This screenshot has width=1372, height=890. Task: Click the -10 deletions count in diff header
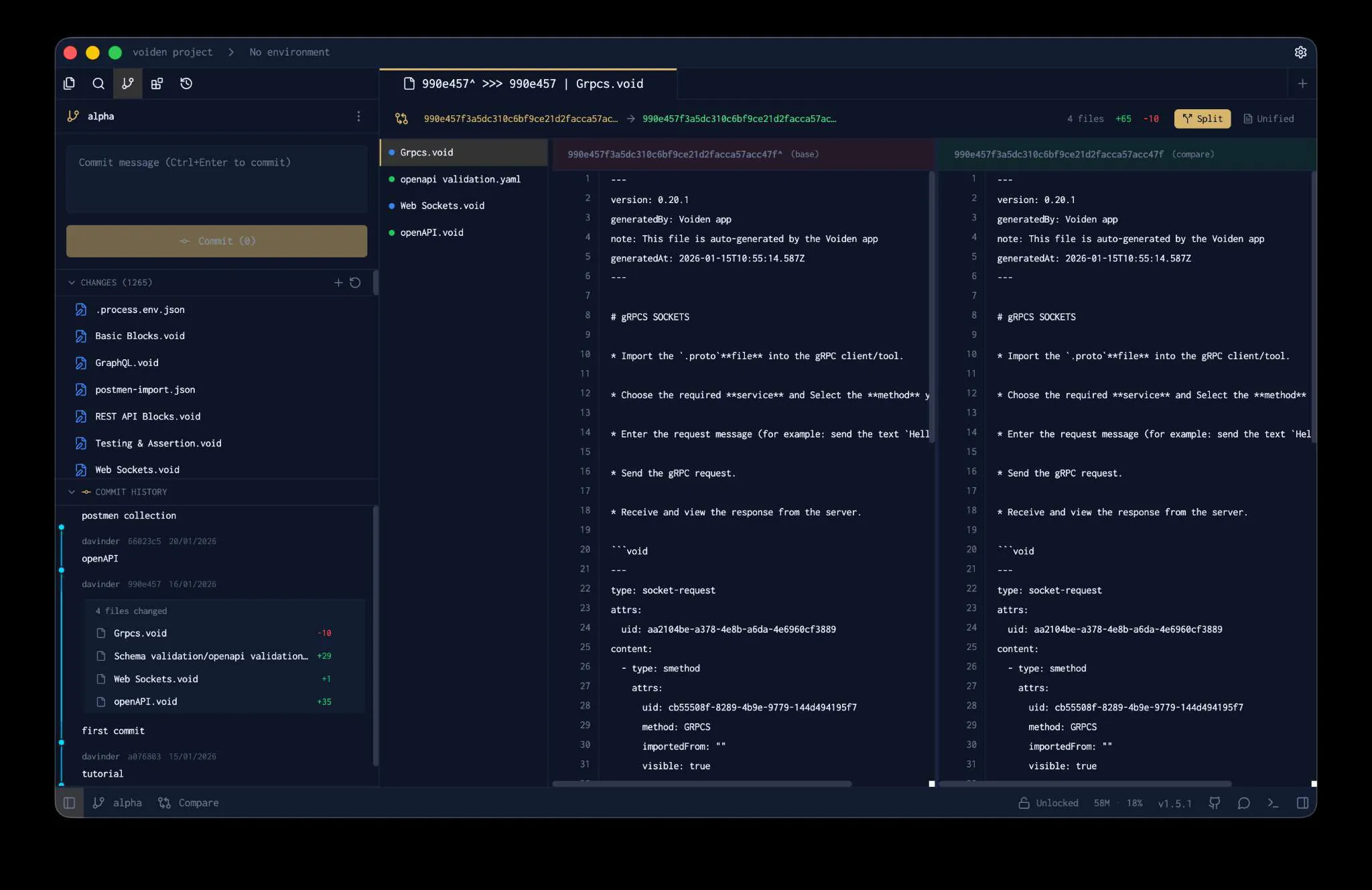click(x=1151, y=119)
